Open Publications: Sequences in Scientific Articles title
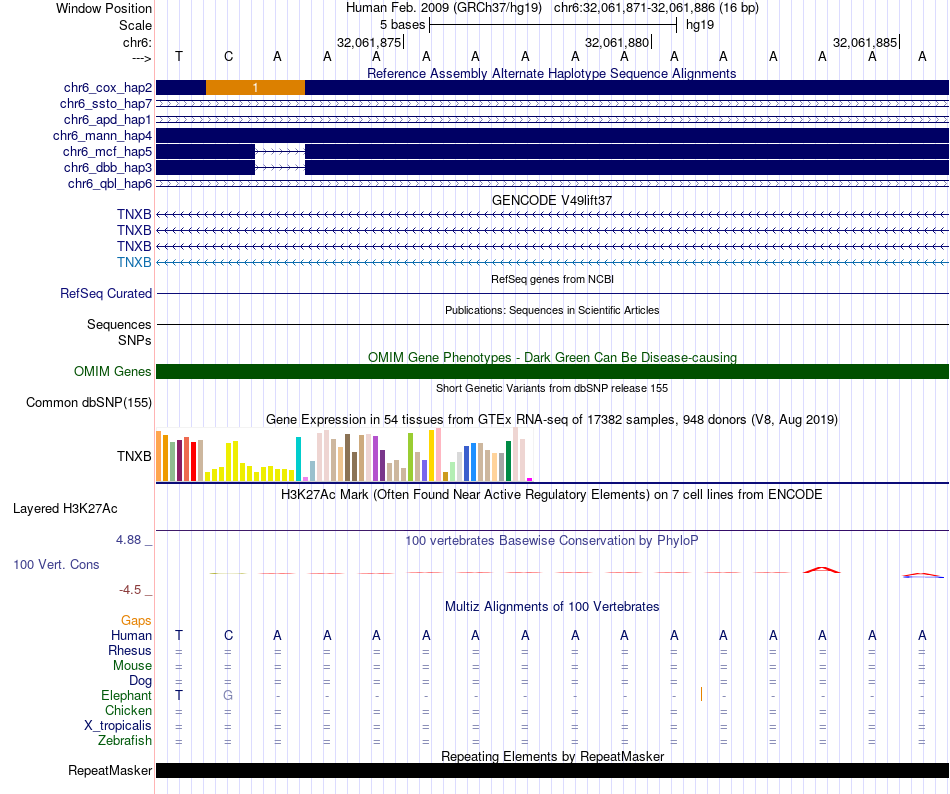 click(x=552, y=310)
